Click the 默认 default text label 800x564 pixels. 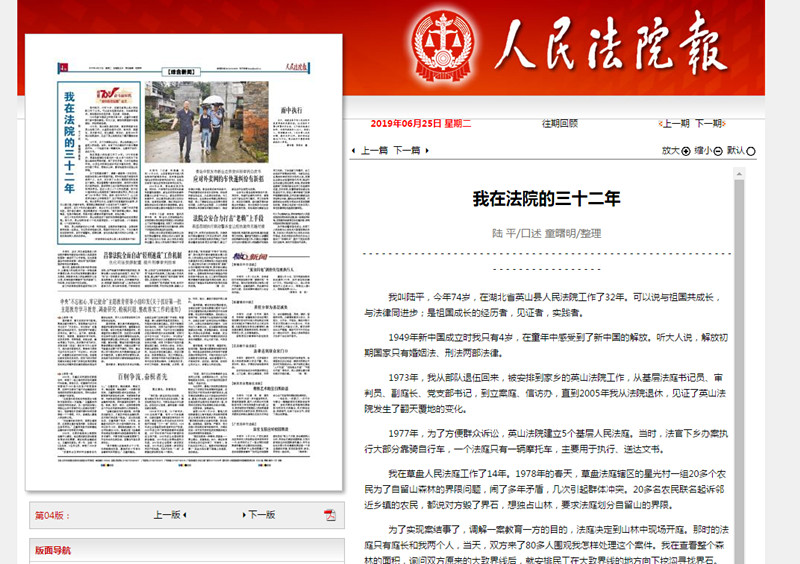[x=735, y=151]
